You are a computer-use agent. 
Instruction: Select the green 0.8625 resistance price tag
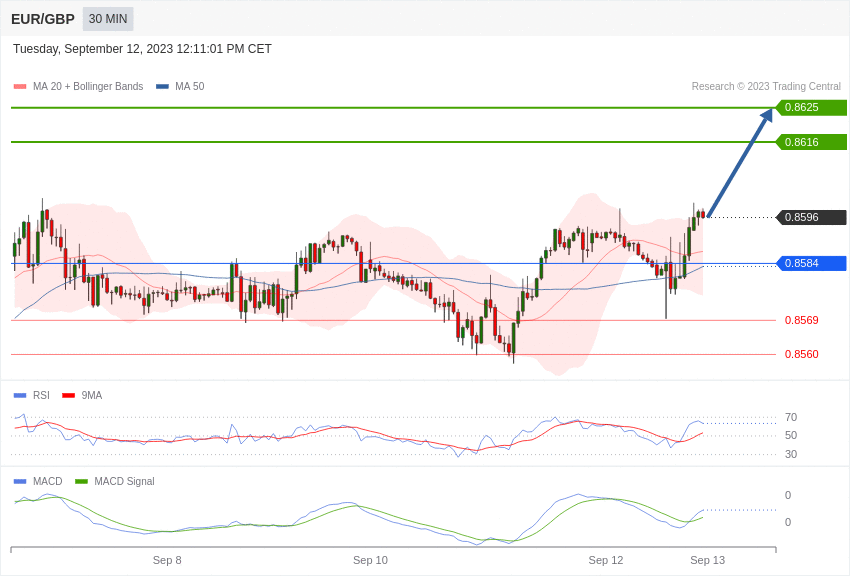click(811, 107)
